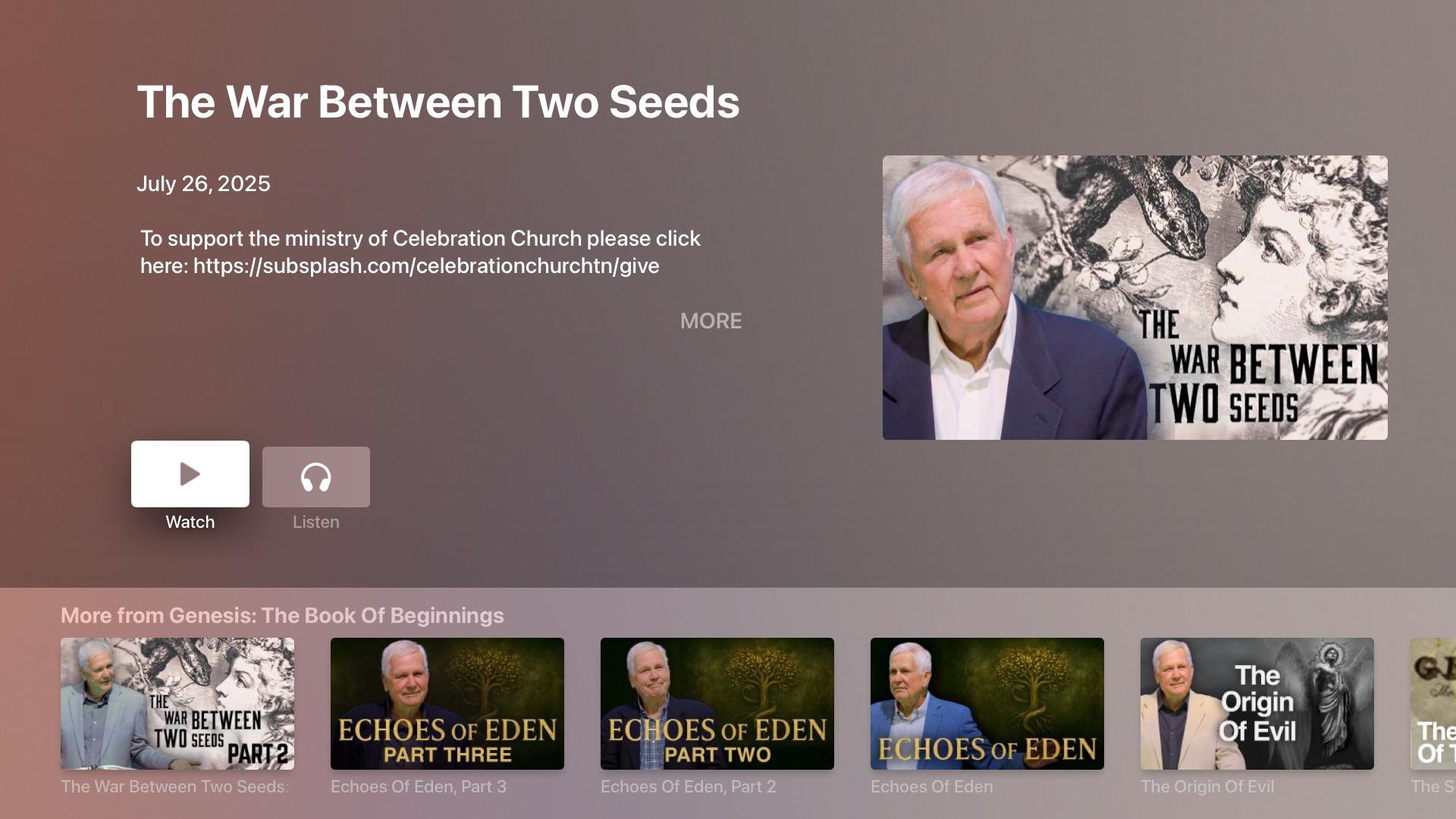Click the Listen label text
1456x819 pixels.
click(x=316, y=522)
